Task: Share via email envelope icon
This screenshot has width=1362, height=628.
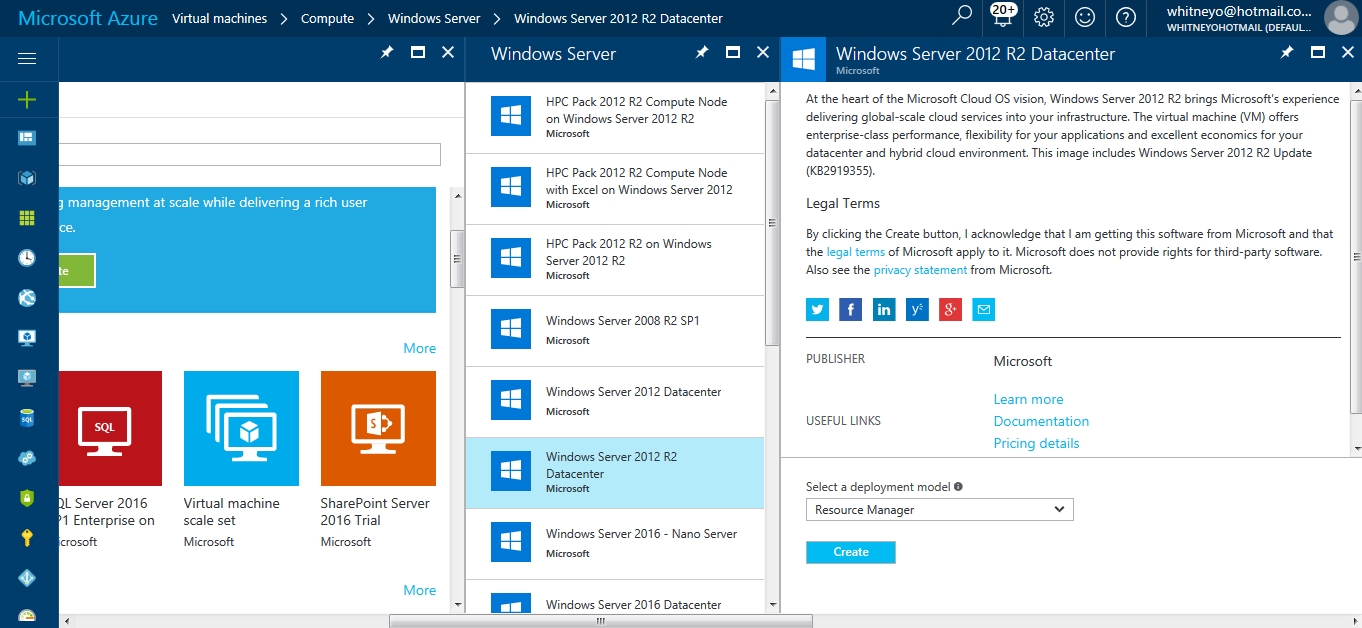Action: (x=983, y=309)
